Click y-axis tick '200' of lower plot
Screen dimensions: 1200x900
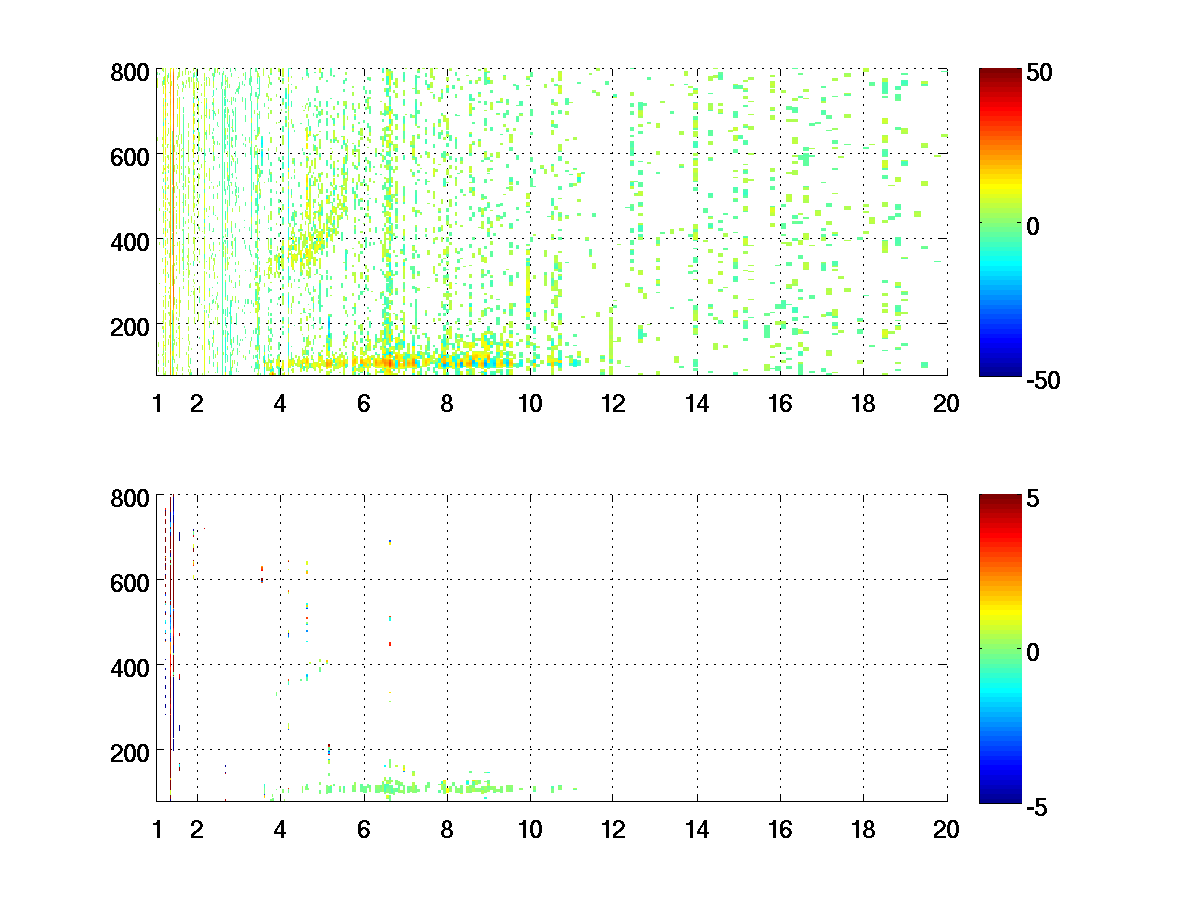[130, 751]
